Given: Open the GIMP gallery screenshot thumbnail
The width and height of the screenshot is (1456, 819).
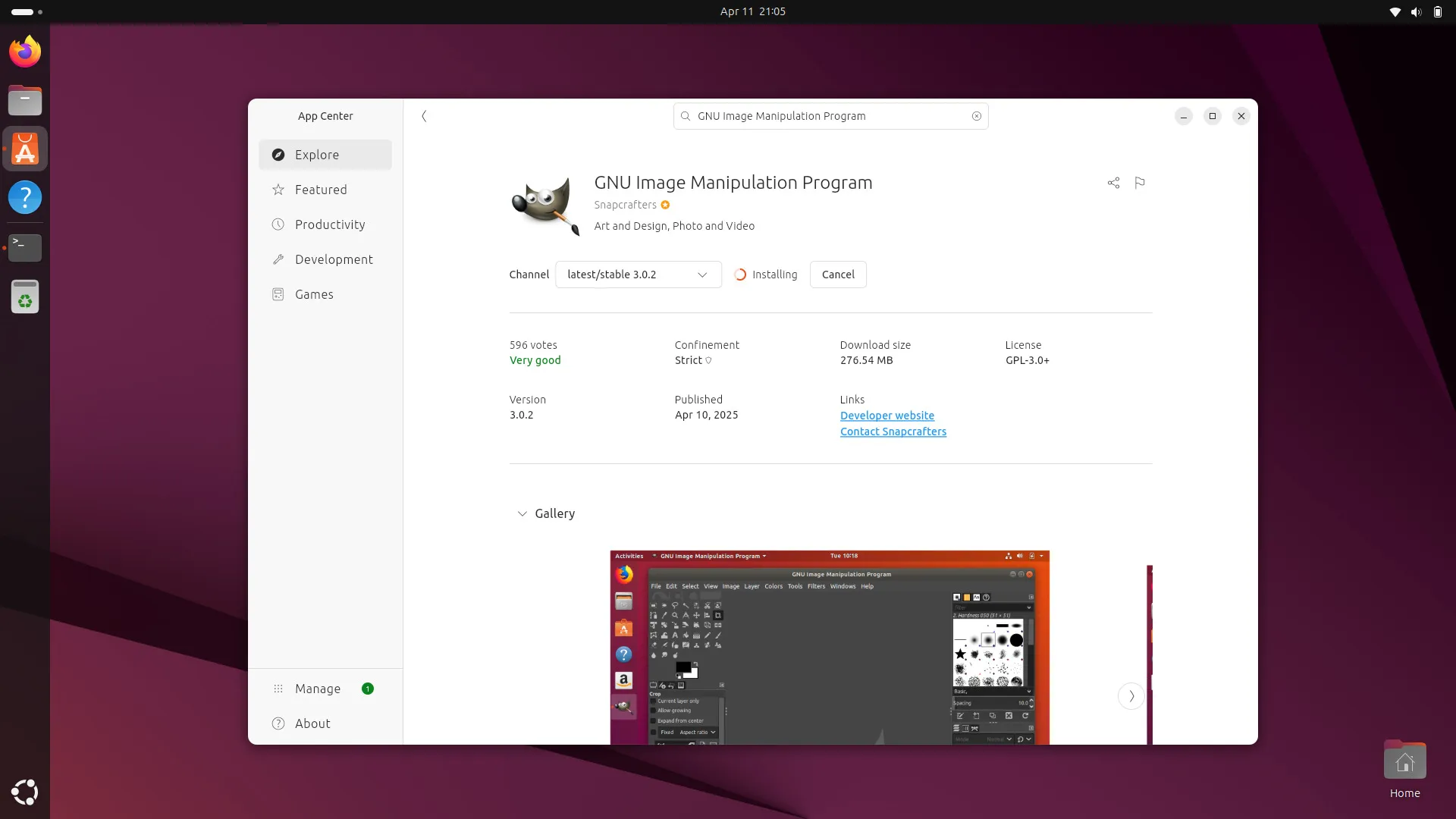Looking at the screenshot, I should pos(830,648).
